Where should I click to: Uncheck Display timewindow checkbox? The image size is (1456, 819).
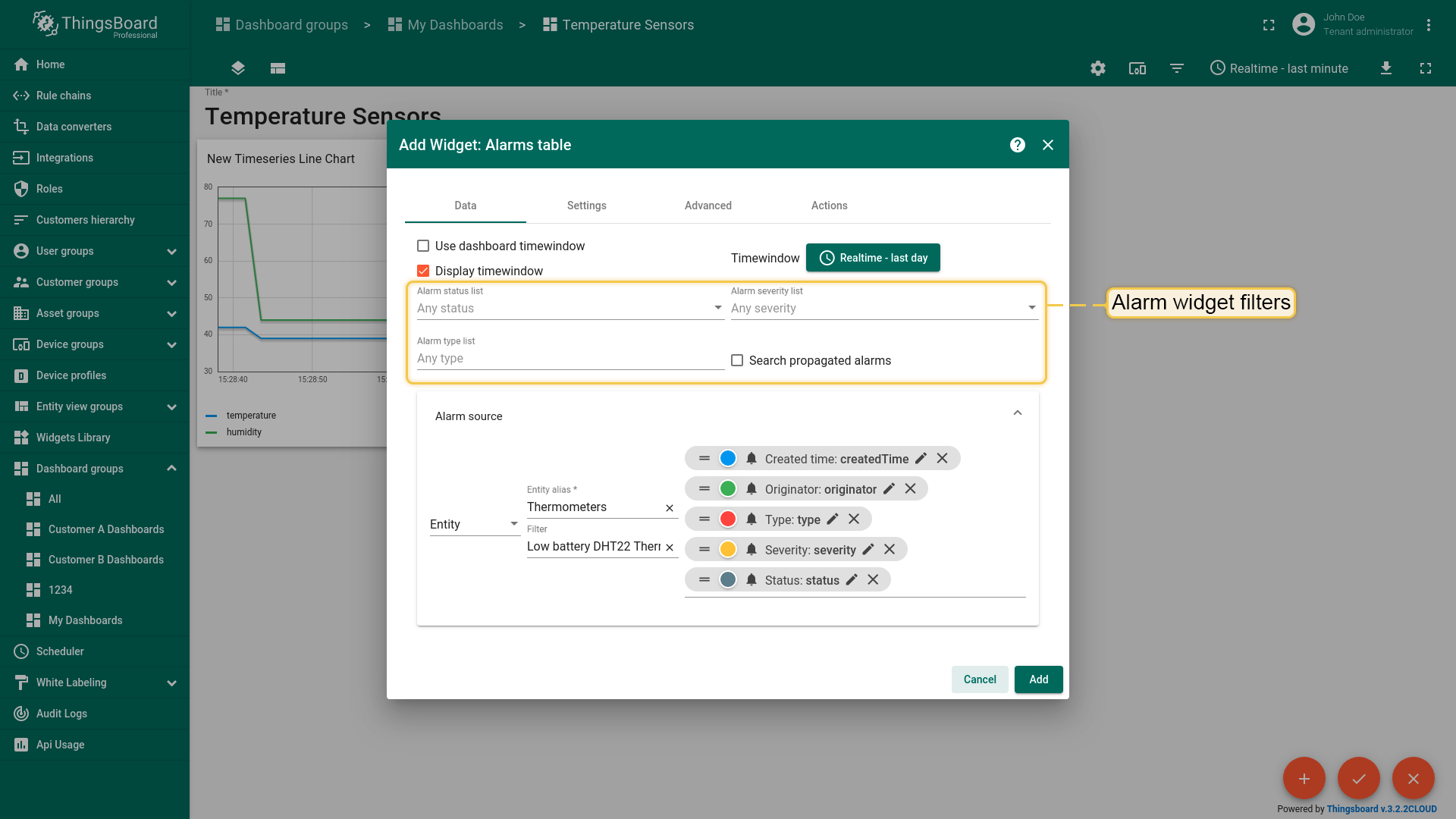(423, 271)
